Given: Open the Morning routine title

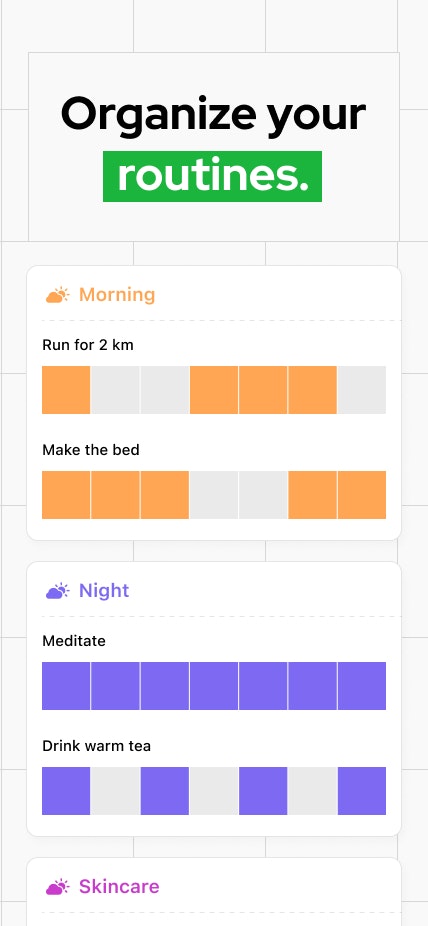Looking at the screenshot, I should [117, 295].
